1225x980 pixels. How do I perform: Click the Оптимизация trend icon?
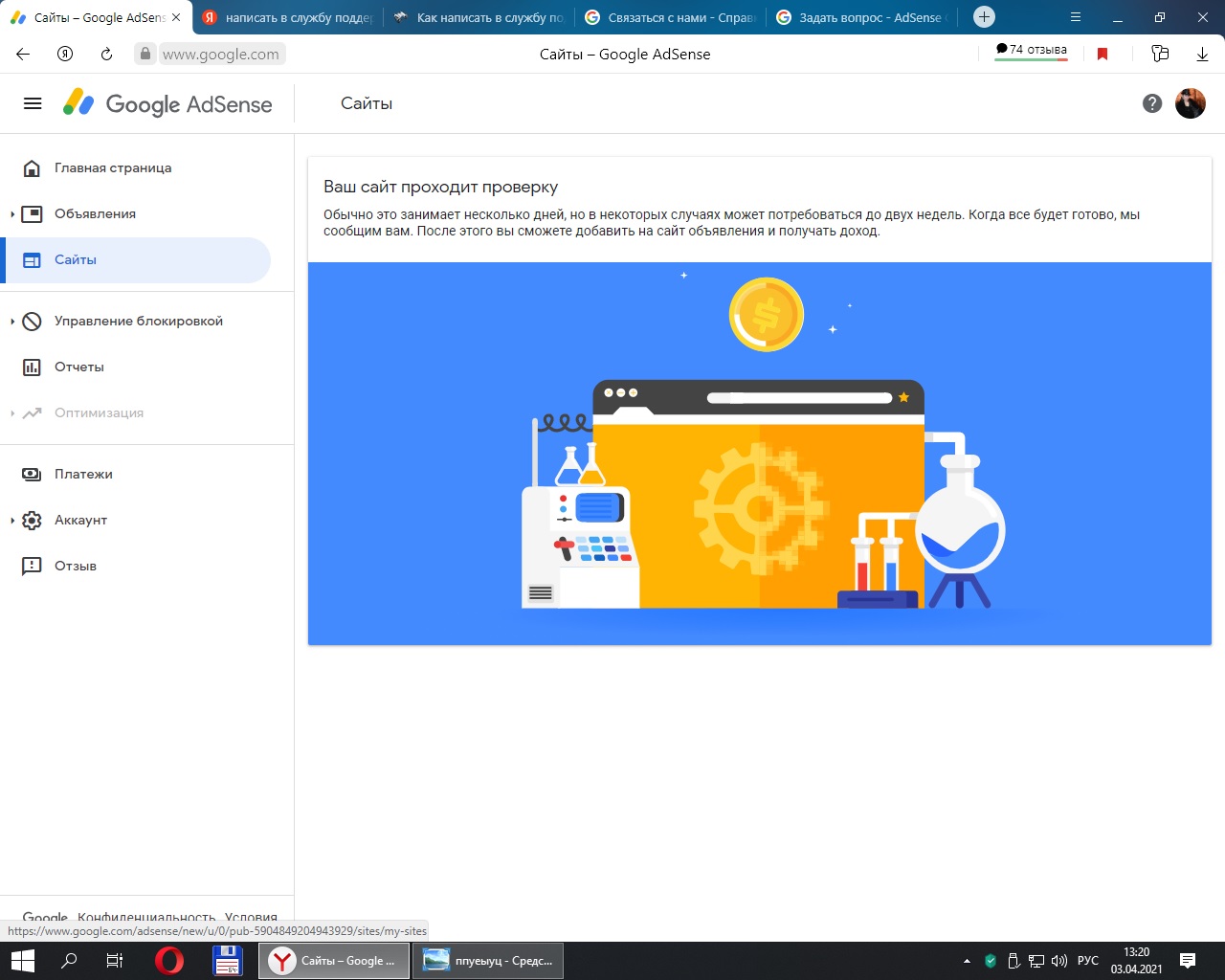32,413
